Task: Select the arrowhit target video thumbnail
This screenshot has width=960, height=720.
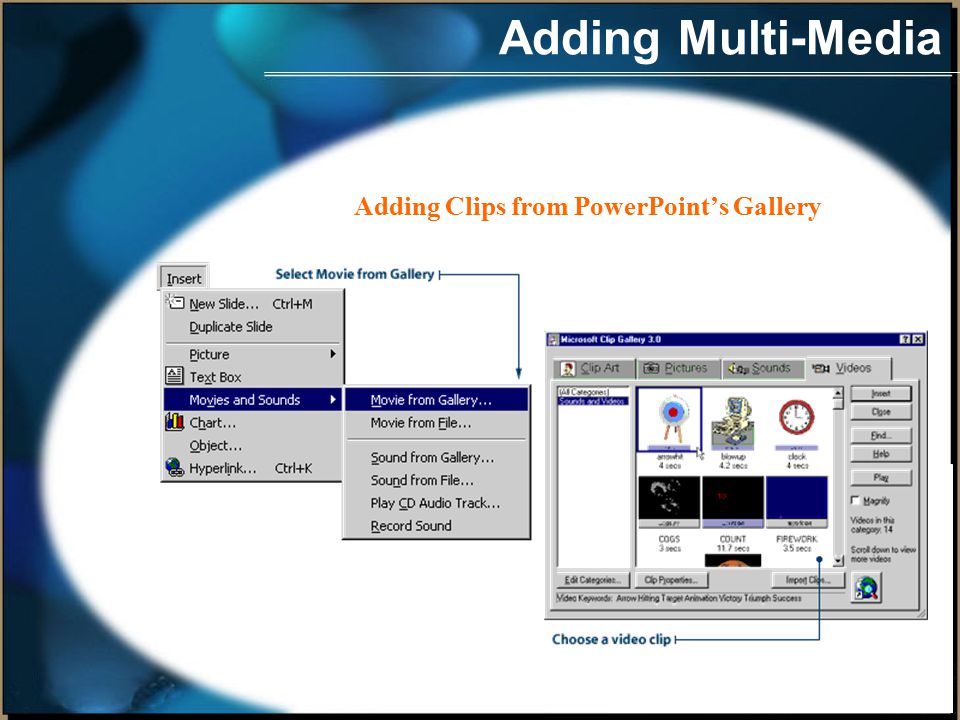Action: (x=669, y=420)
